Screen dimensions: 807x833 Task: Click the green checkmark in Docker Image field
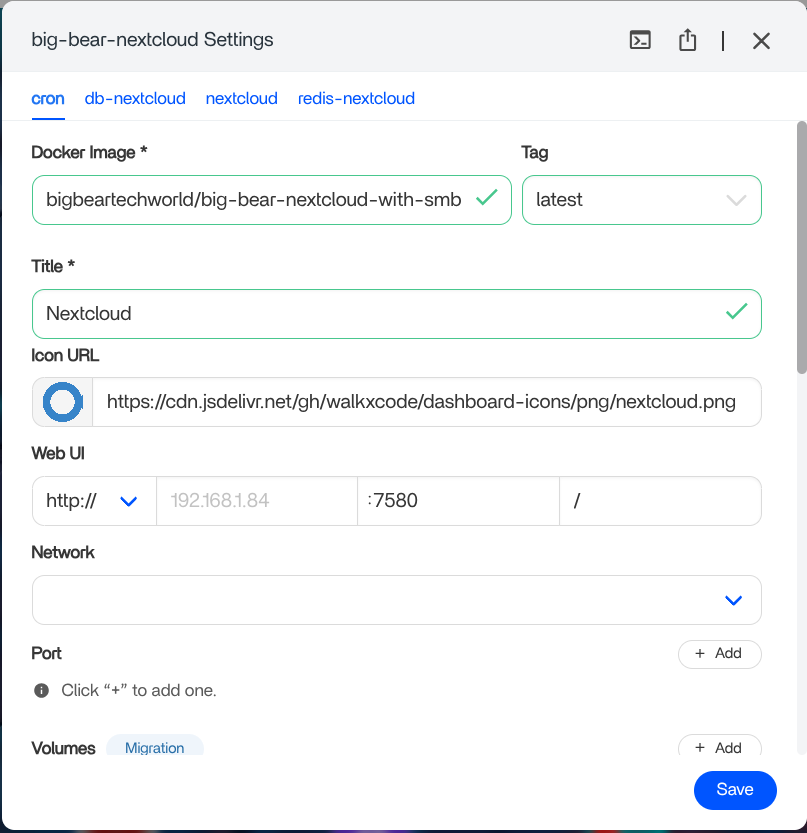[487, 198]
